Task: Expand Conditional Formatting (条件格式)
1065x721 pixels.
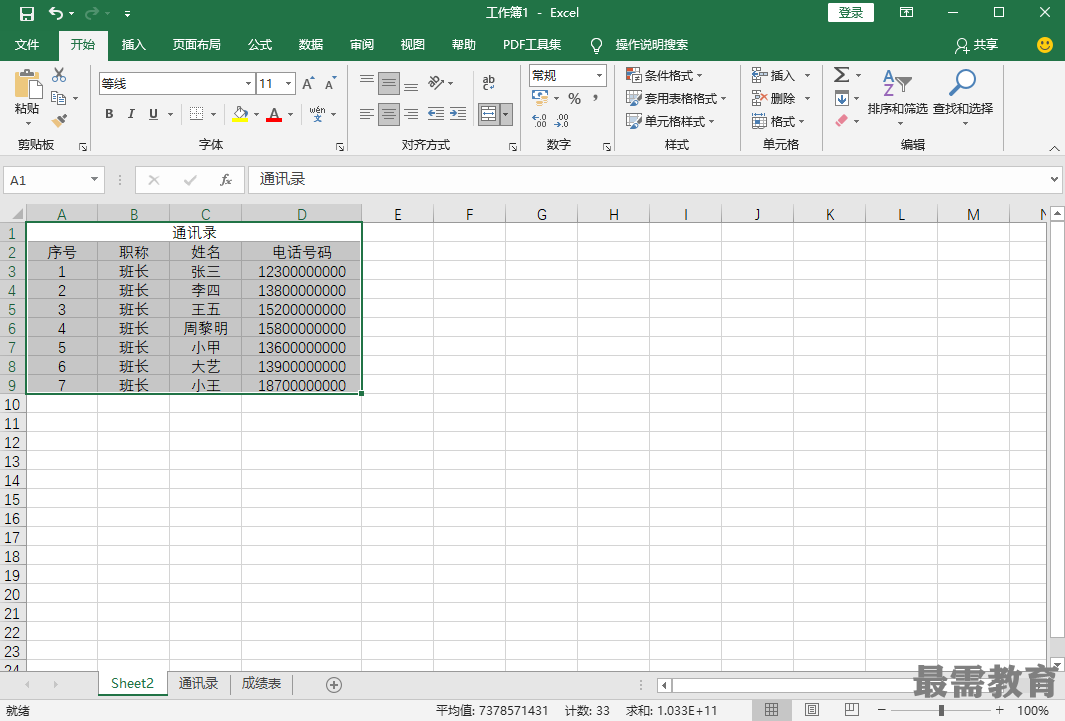Action: coord(664,75)
